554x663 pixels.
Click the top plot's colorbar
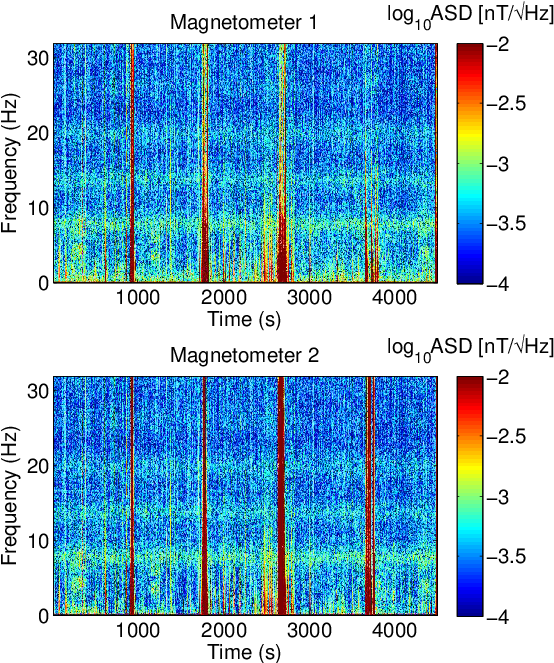coord(469,163)
